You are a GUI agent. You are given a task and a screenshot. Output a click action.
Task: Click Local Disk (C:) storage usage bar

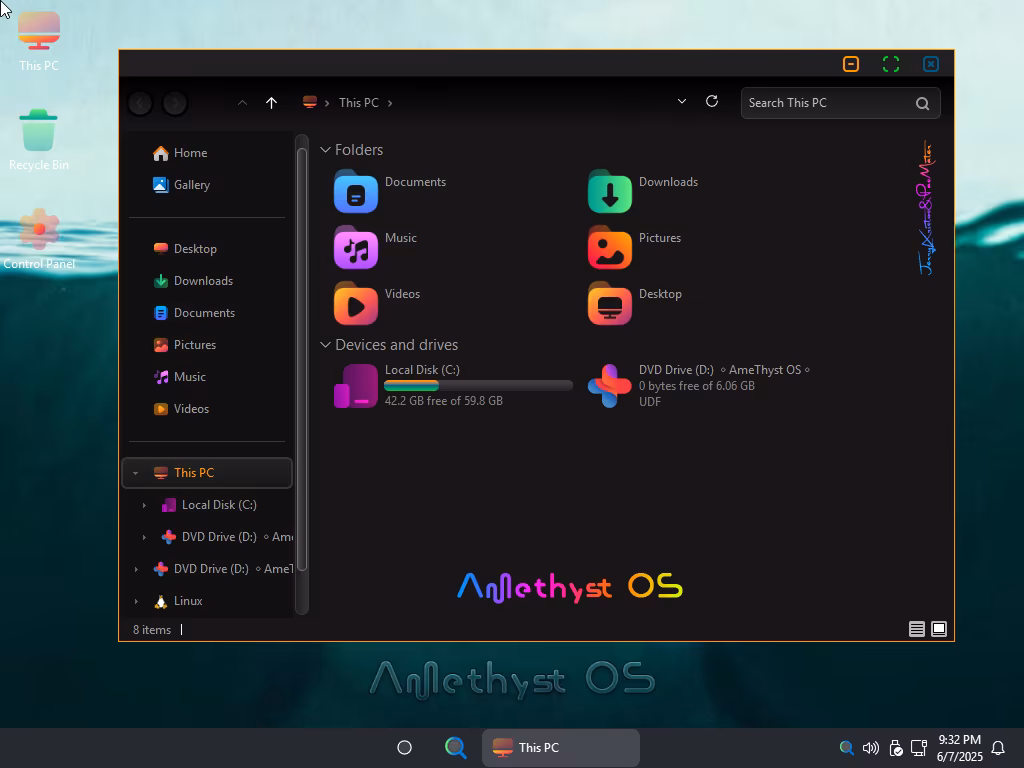[x=478, y=385]
